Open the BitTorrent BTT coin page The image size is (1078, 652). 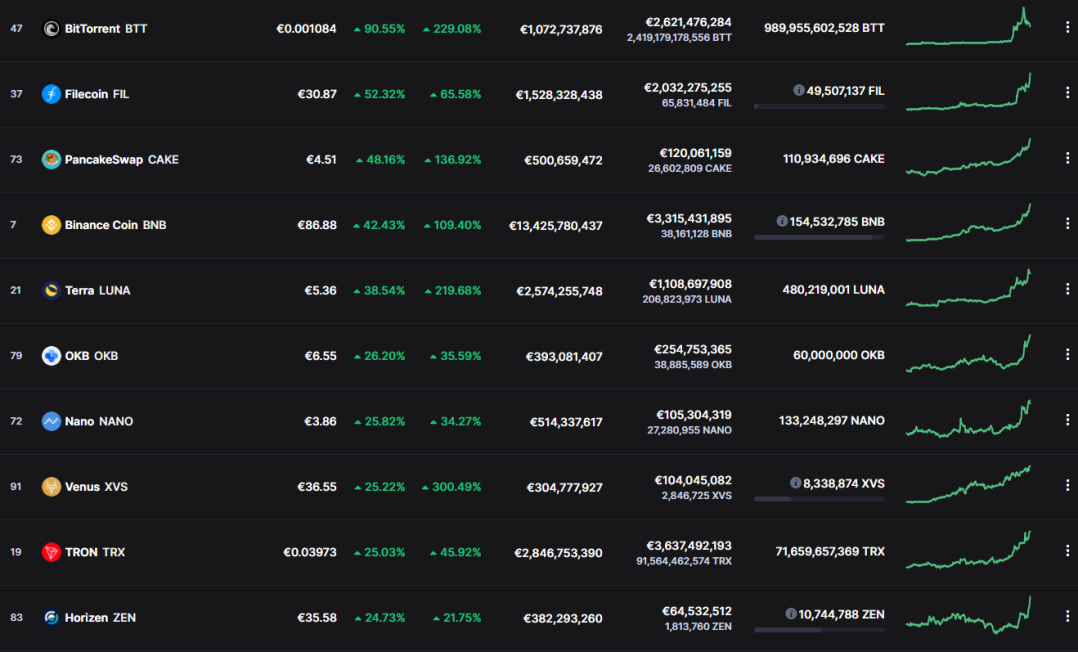tap(106, 29)
